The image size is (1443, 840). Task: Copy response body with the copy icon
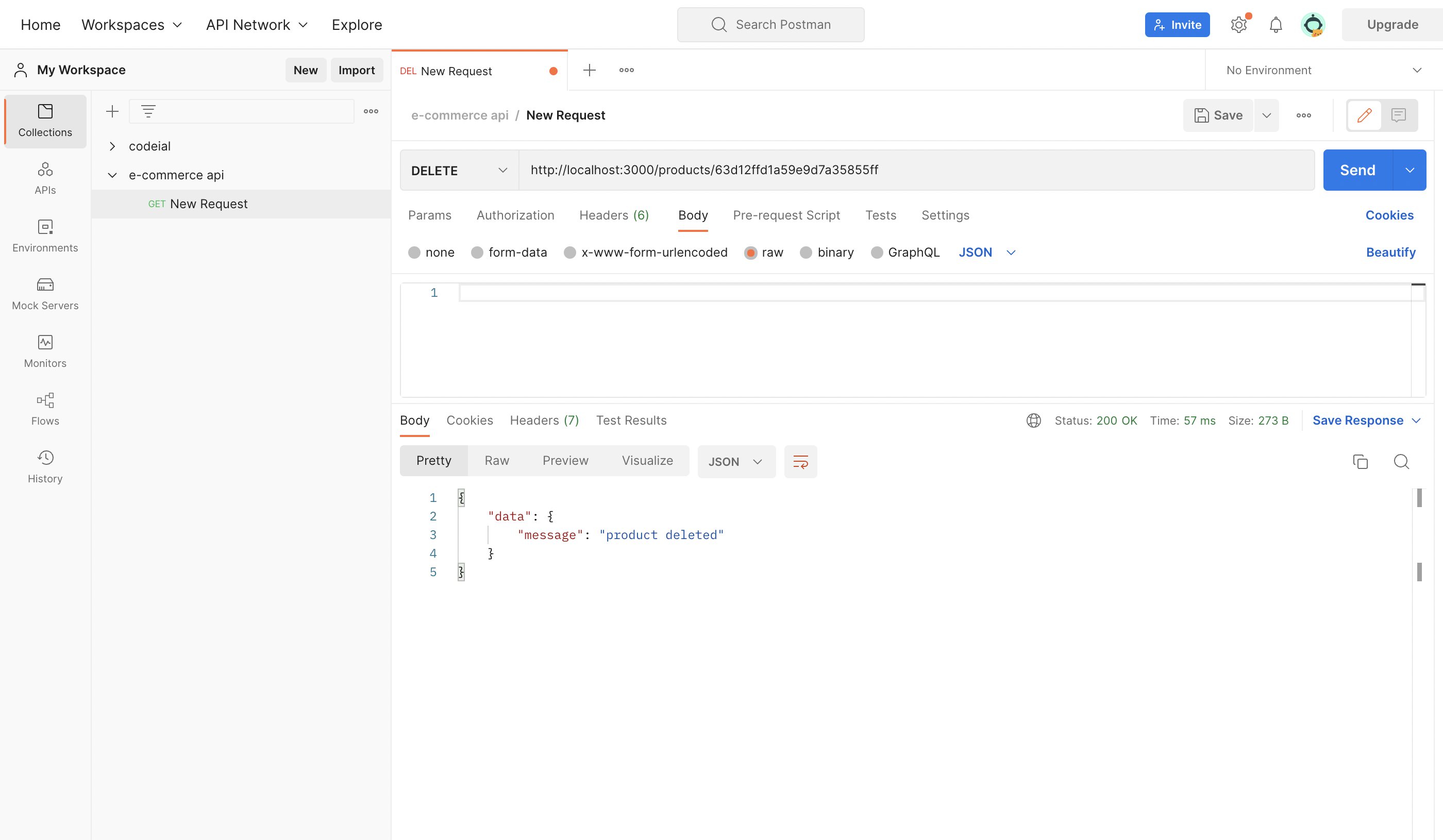1360,462
